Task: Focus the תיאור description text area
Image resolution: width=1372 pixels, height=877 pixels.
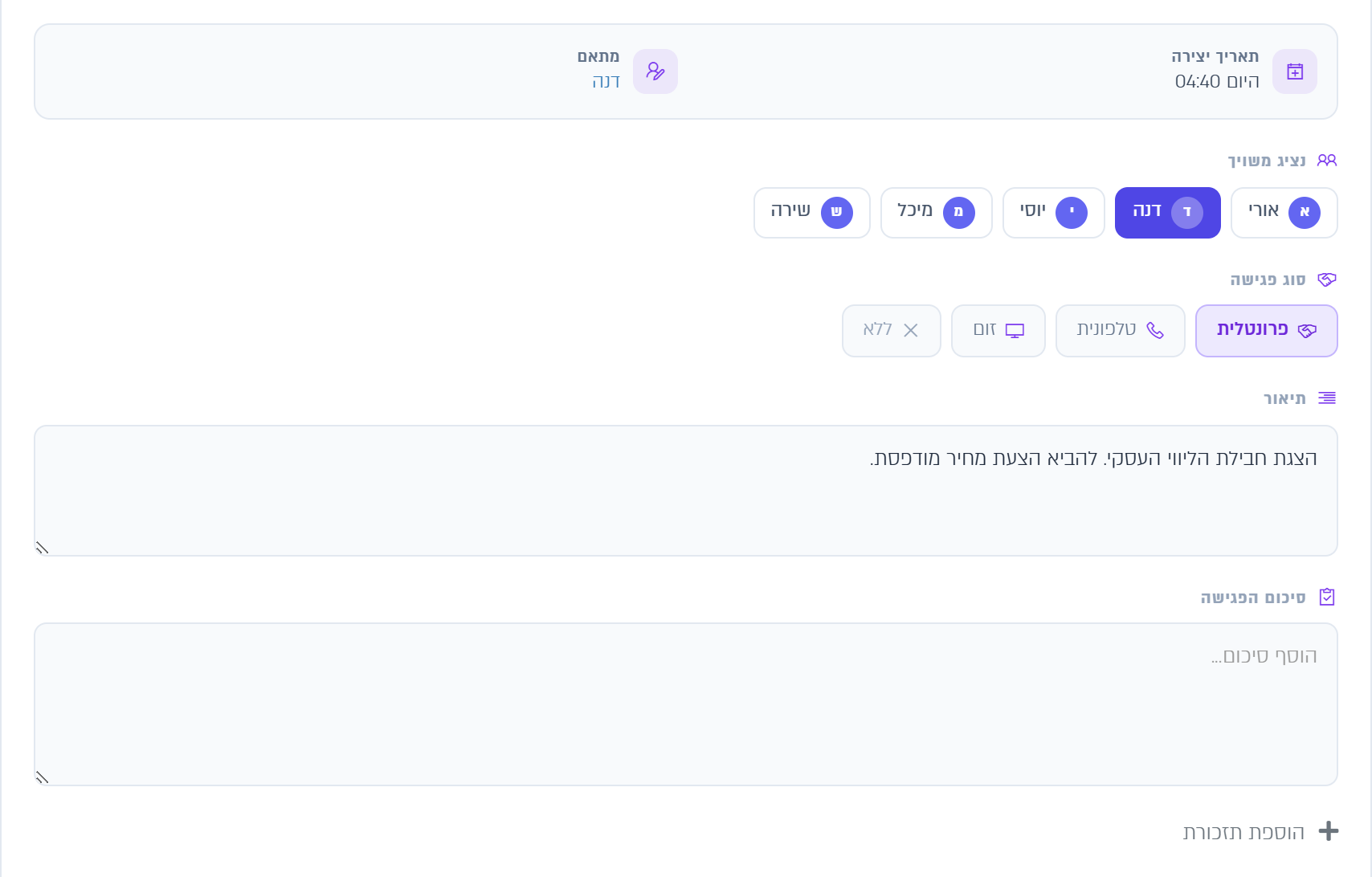Action: click(x=686, y=491)
